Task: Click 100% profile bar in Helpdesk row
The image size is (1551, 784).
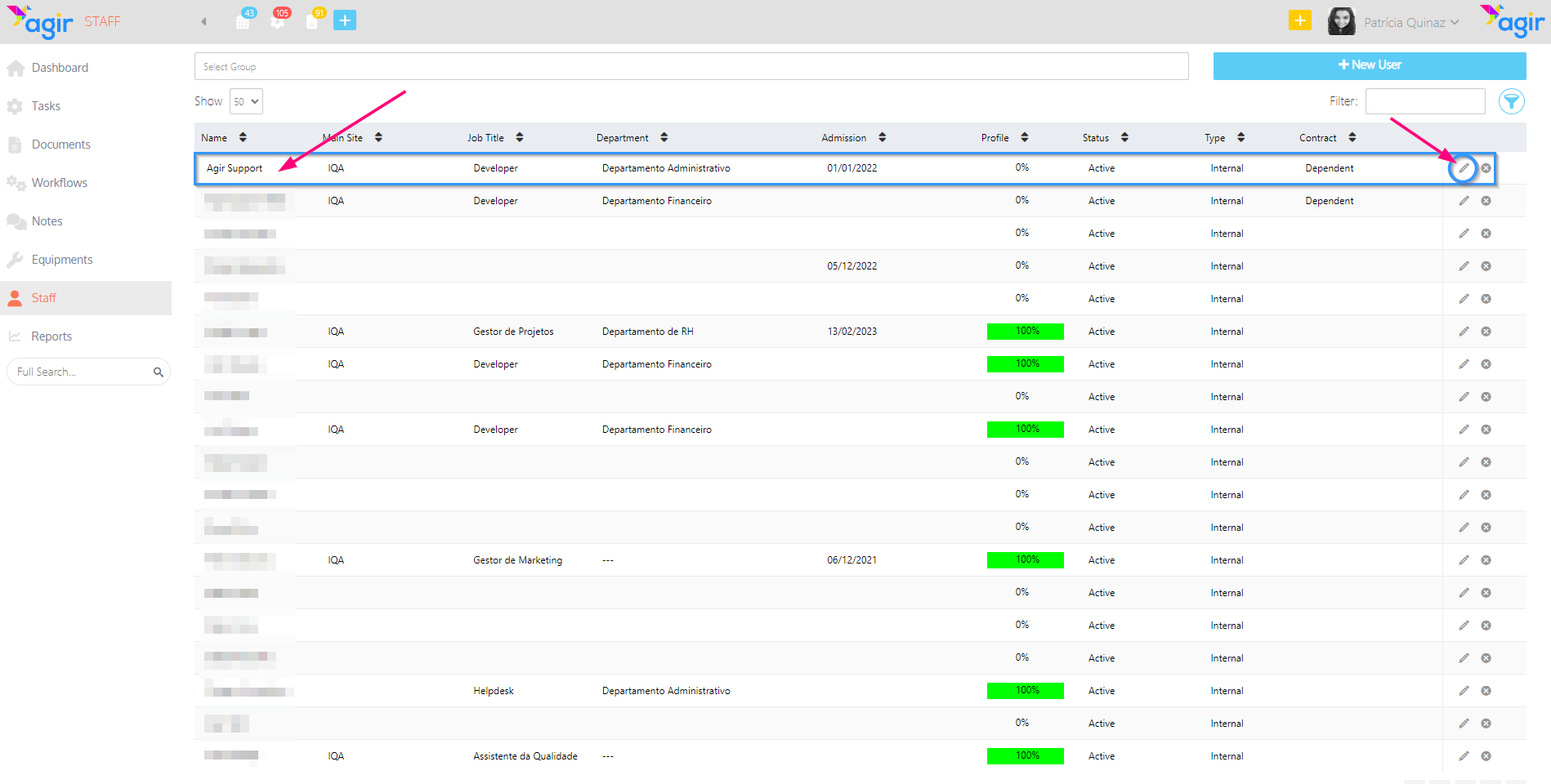Action: (1026, 690)
